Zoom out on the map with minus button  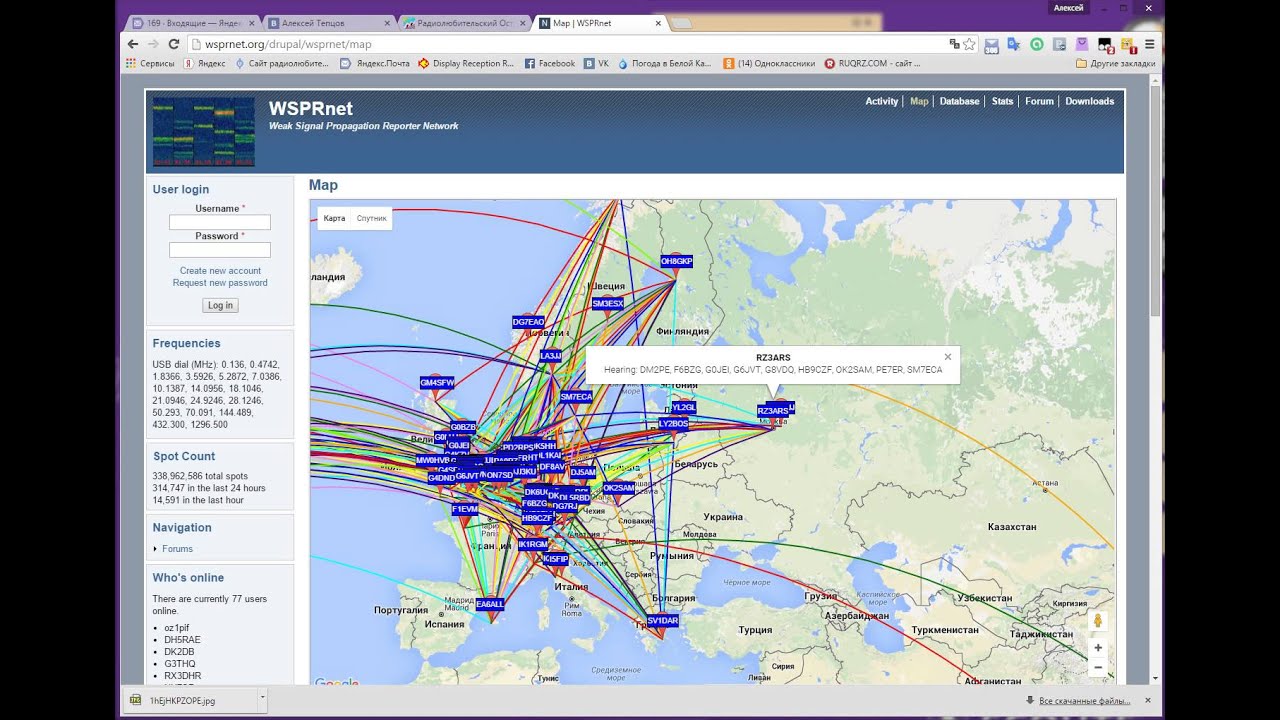click(x=1098, y=667)
